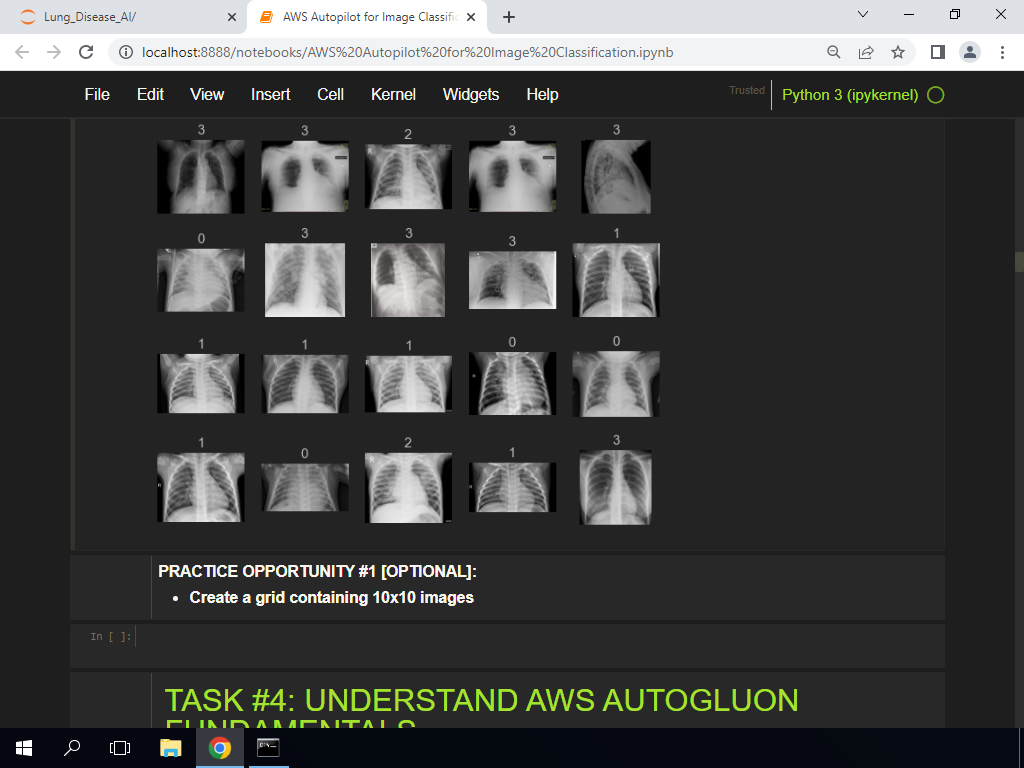
Task: Open the browser side panel
Action: pyautogui.click(x=938, y=52)
